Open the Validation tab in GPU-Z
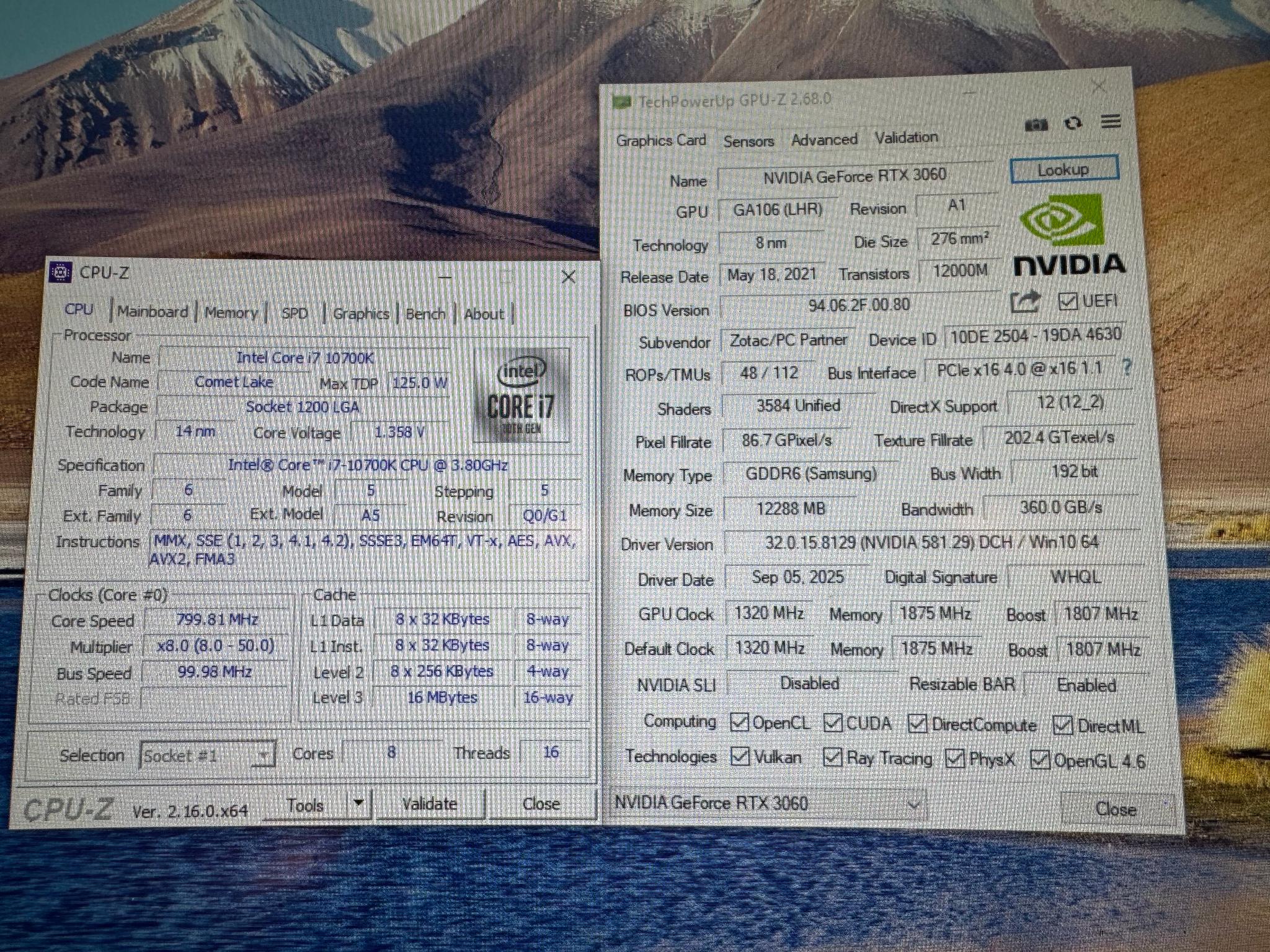 click(906, 137)
